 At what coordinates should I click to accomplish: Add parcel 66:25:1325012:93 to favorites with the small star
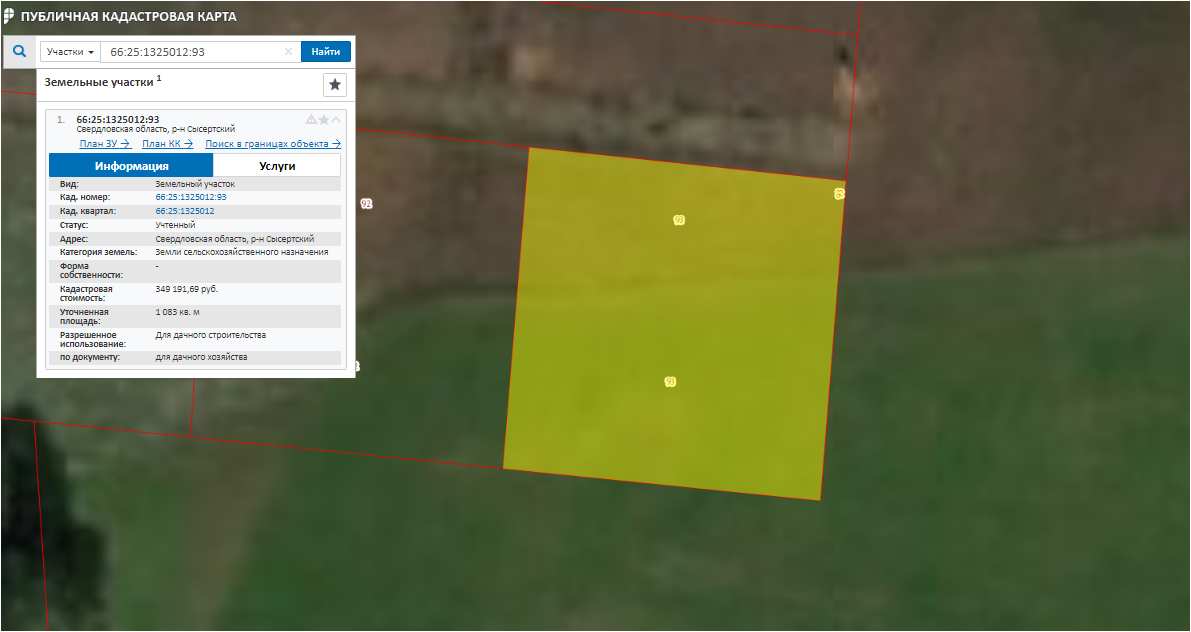click(x=323, y=120)
